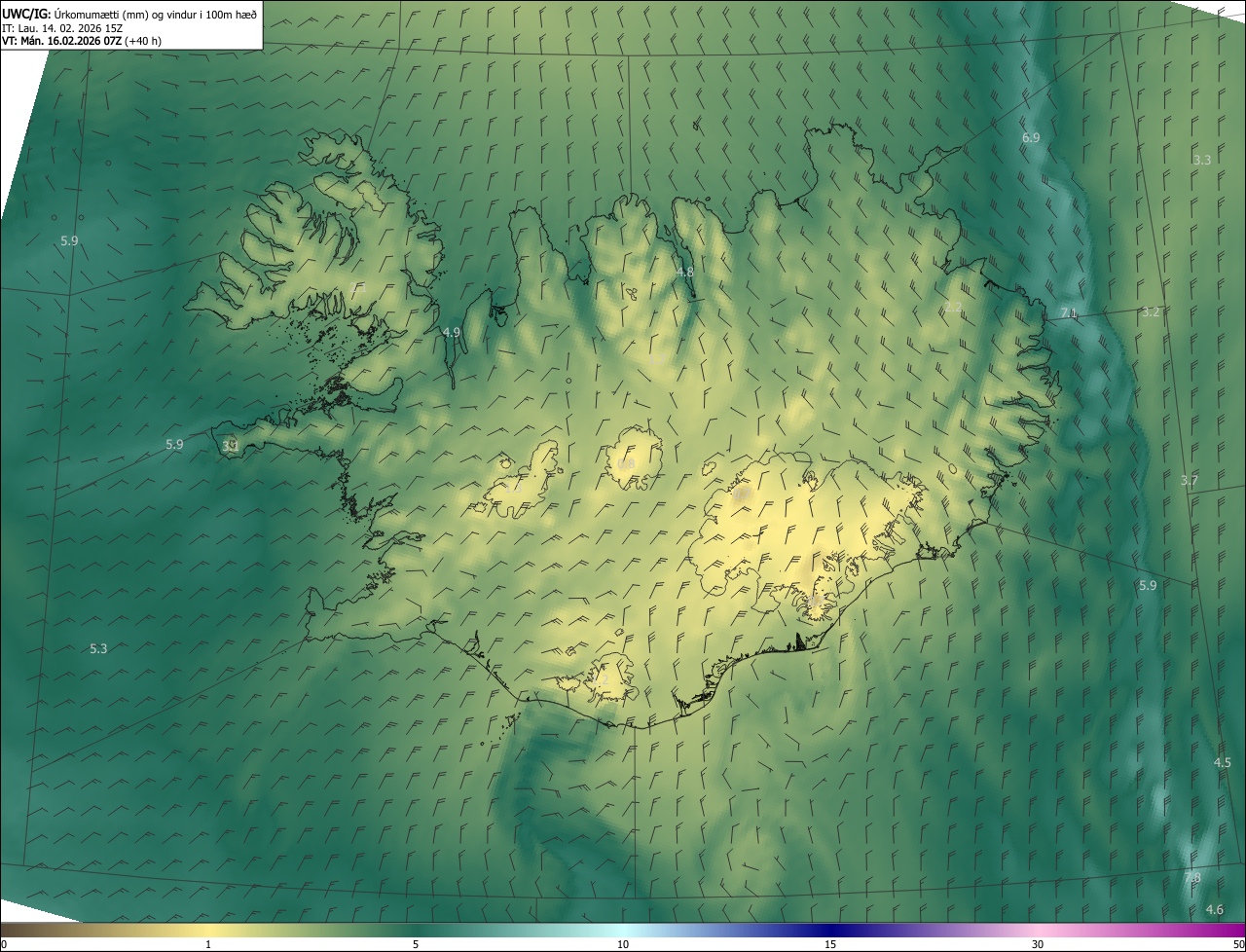
Task: Click the map value label "4.5"
Action: (1223, 762)
